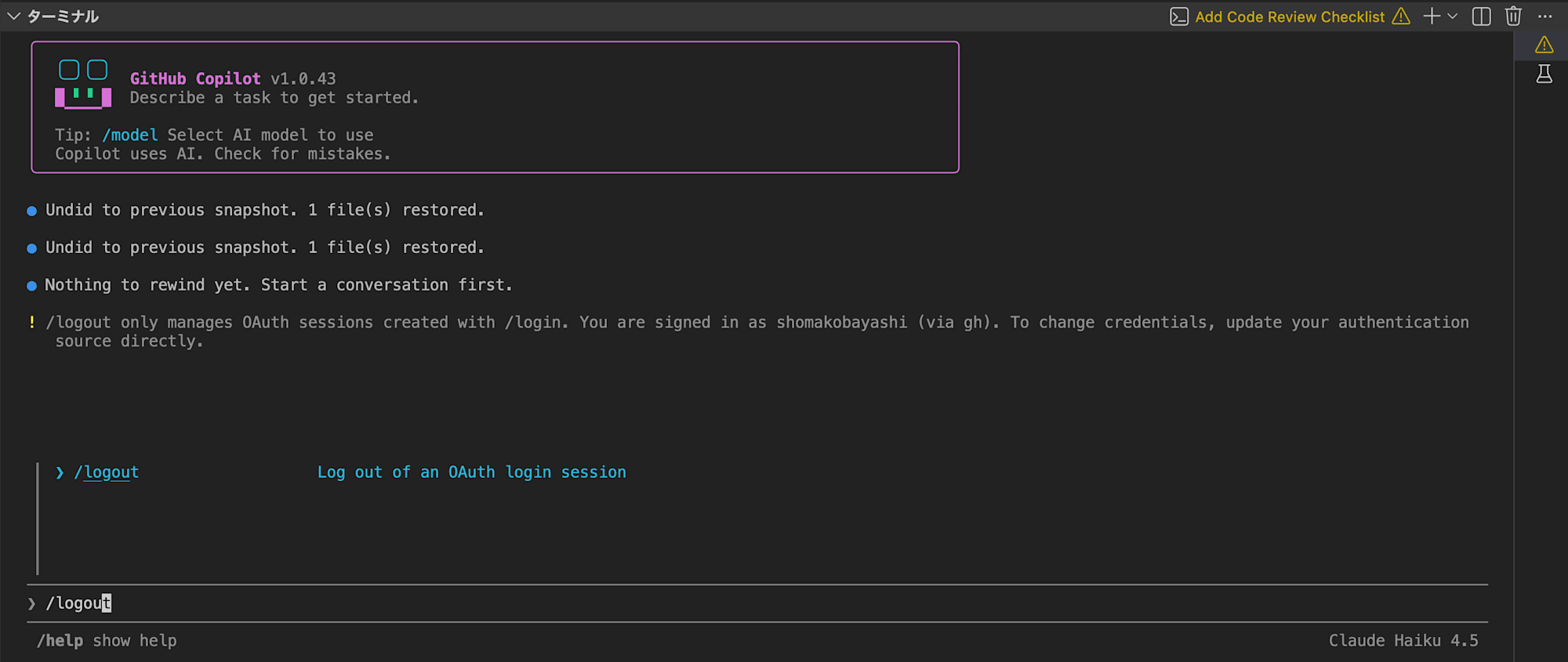Click the GitHub Copilot title text
Image resolution: width=1568 pixels, height=662 pixels.
click(195, 78)
